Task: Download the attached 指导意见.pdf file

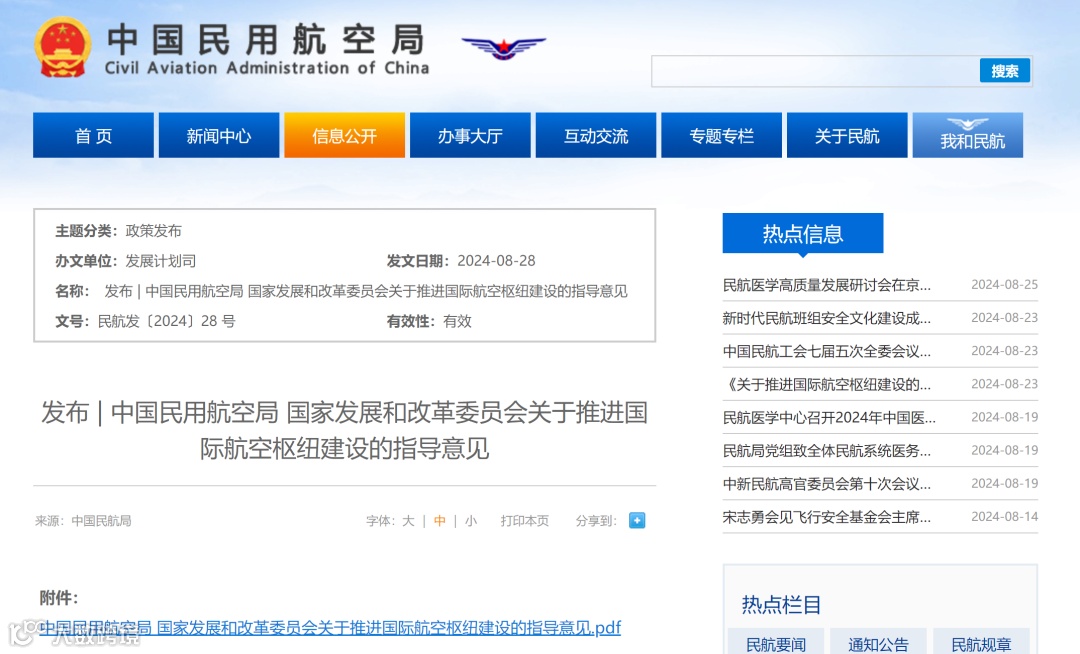Action: (x=330, y=628)
